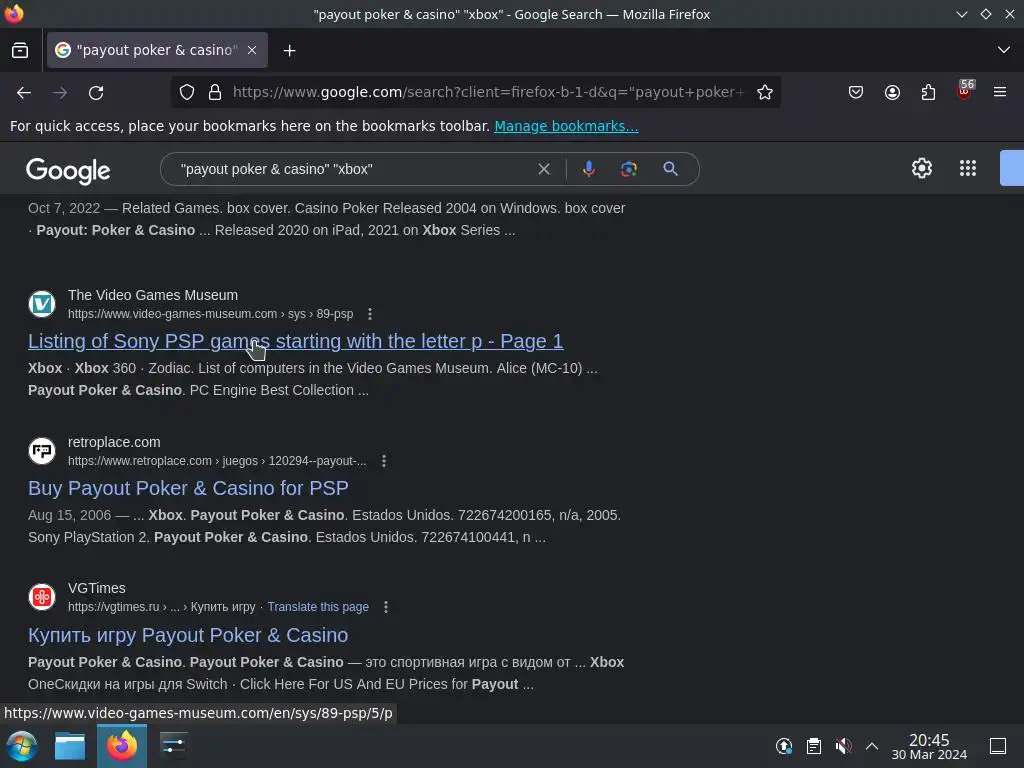Open the extensions puzzle icon
Screen dimensions: 1024x768
coord(928,92)
